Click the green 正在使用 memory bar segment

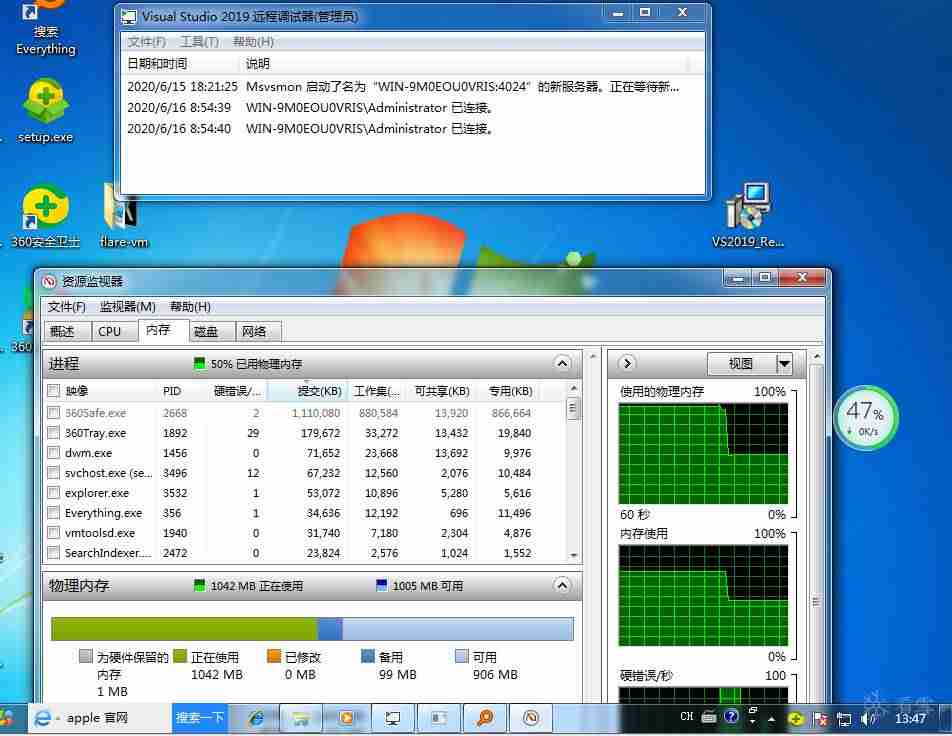click(x=185, y=629)
